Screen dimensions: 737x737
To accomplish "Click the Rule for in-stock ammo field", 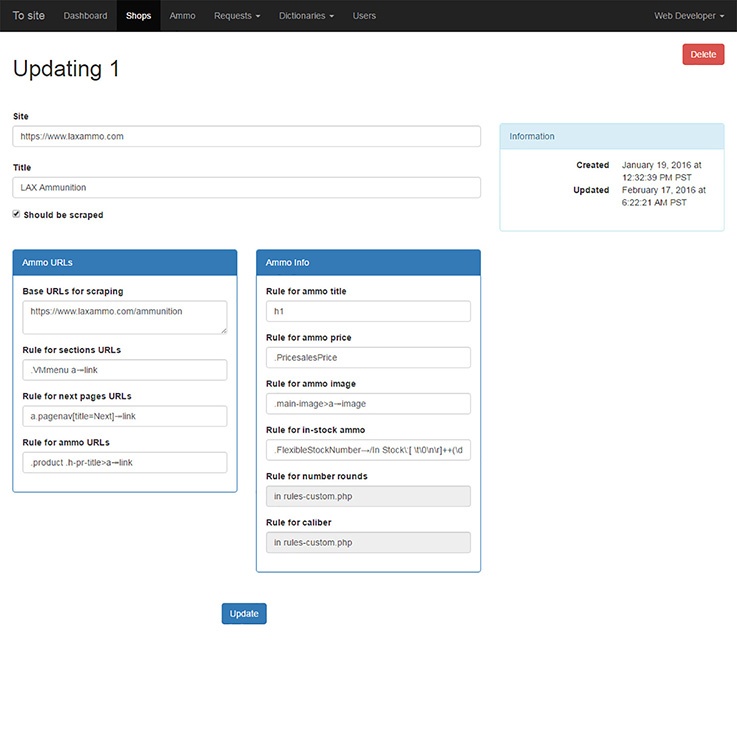I will (368, 450).
